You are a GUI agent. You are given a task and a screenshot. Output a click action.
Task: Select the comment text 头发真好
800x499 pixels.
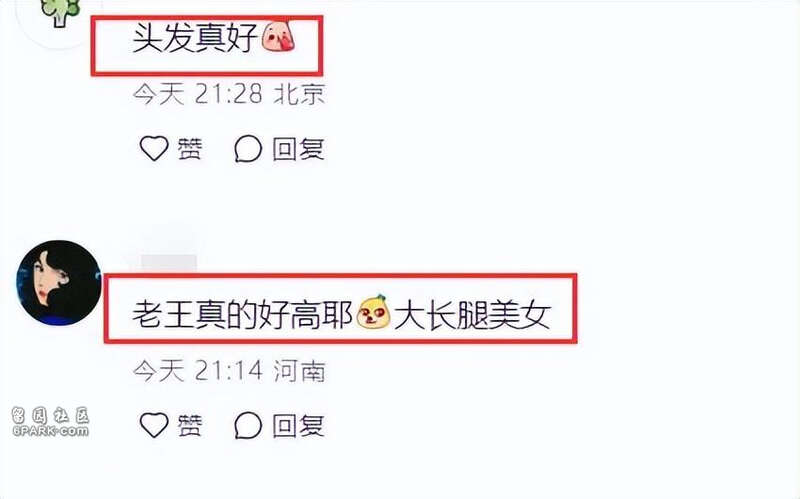point(195,38)
